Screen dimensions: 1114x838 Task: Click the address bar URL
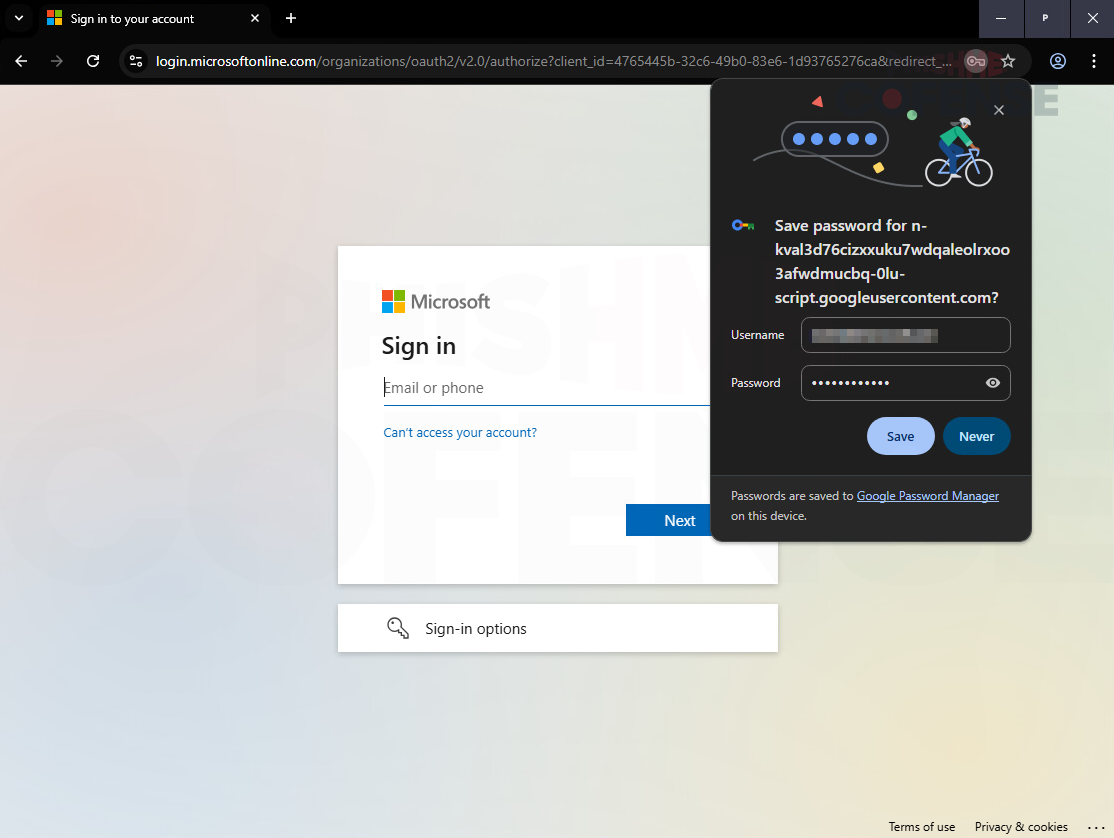[x=554, y=61]
